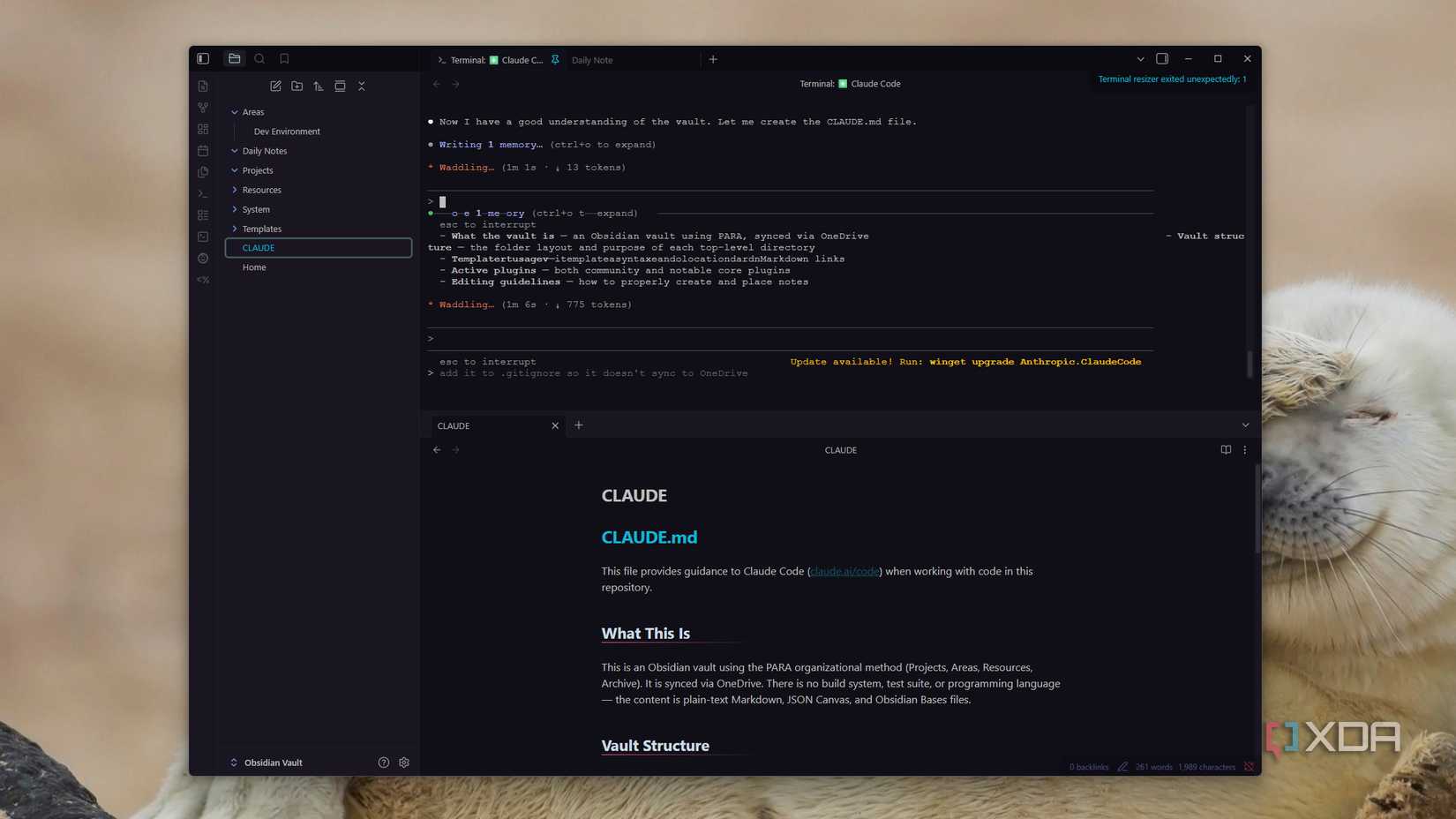
Task: Click the red sync status icon
Action: coord(1249,768)
